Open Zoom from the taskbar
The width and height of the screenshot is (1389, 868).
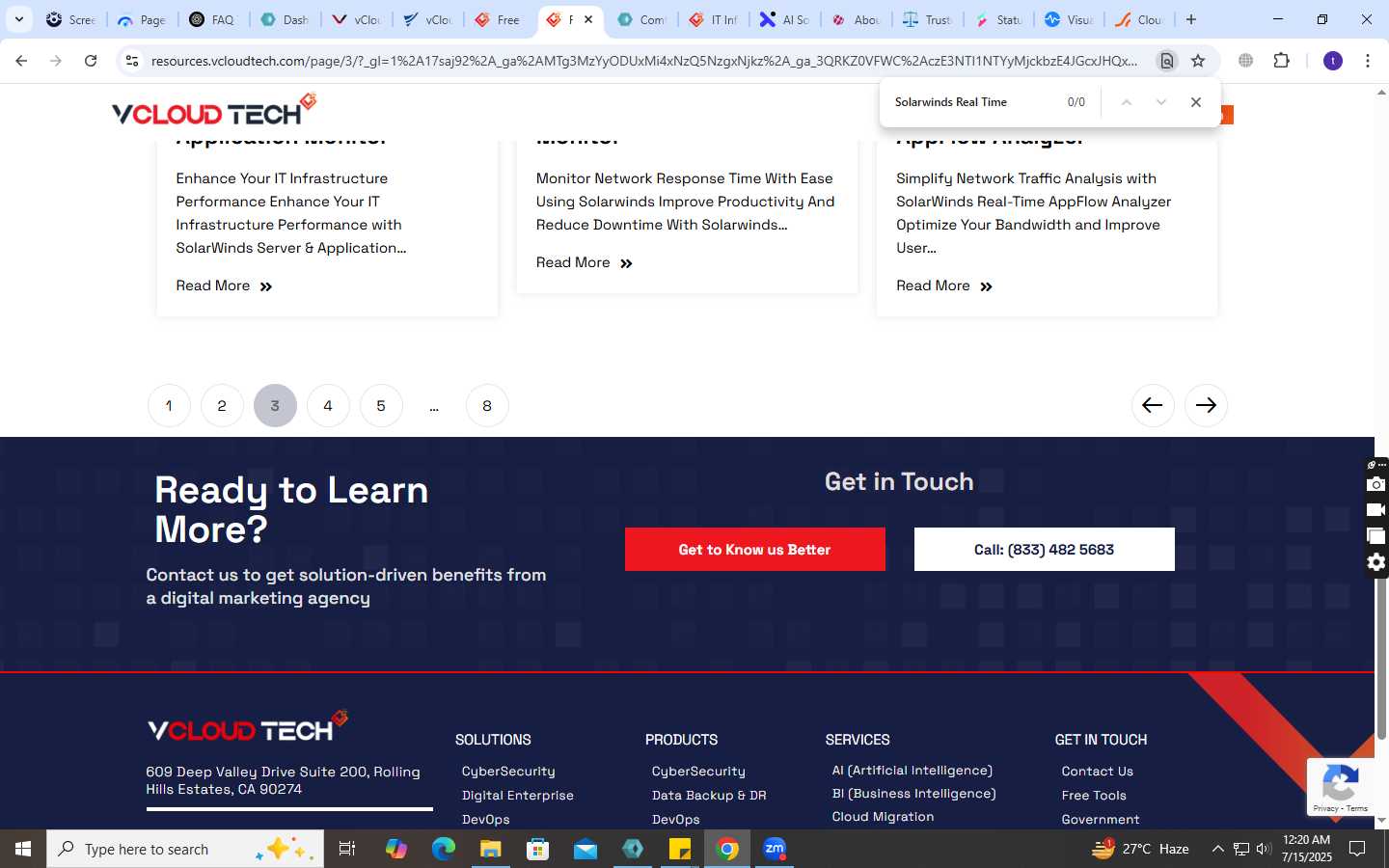click(775, 849)
